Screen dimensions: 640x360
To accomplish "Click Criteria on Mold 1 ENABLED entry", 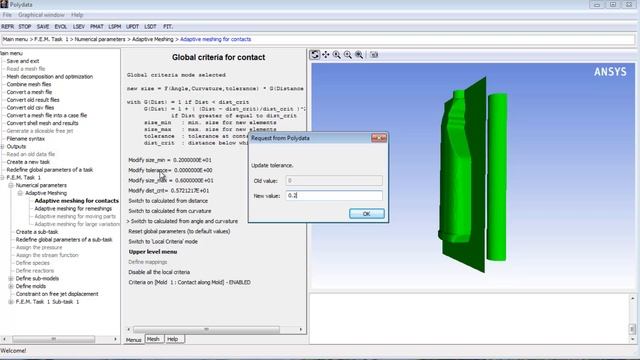I will [x=189, y=282].
